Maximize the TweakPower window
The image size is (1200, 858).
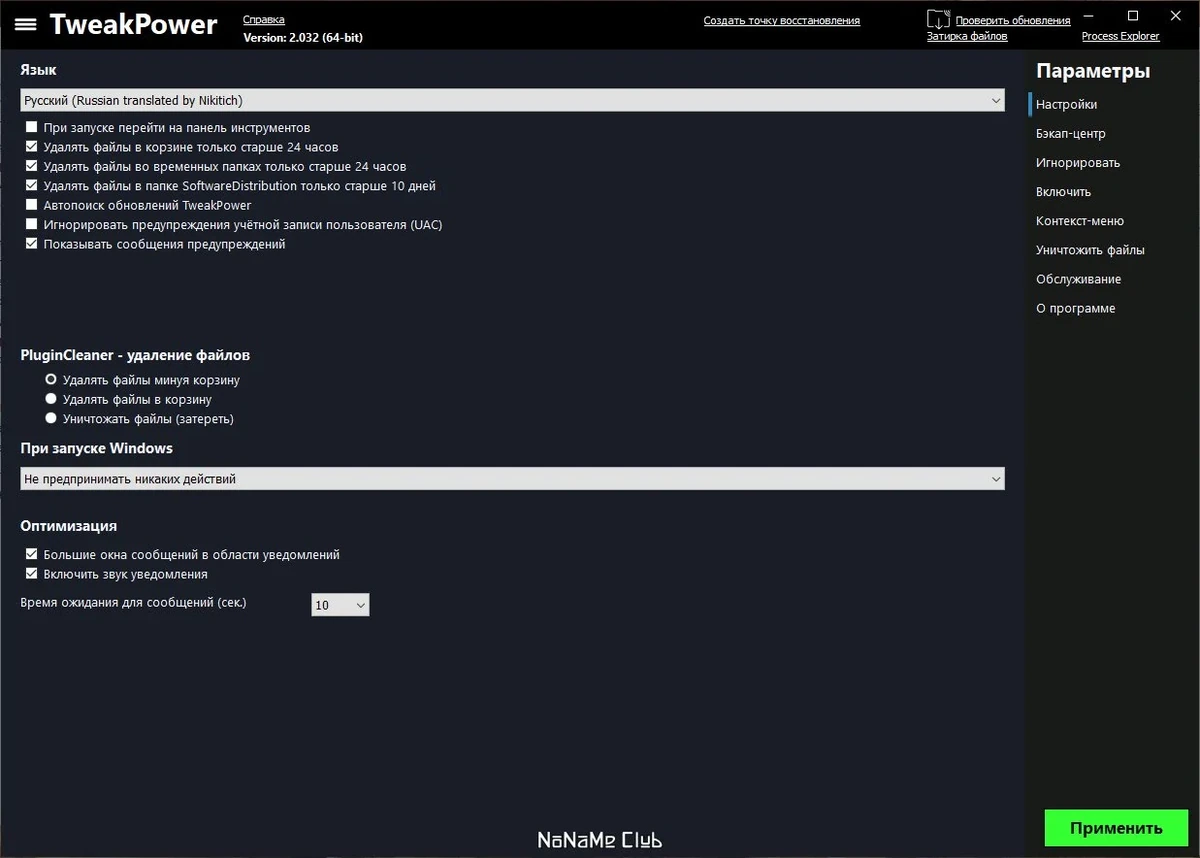[x=1133, y=15]
